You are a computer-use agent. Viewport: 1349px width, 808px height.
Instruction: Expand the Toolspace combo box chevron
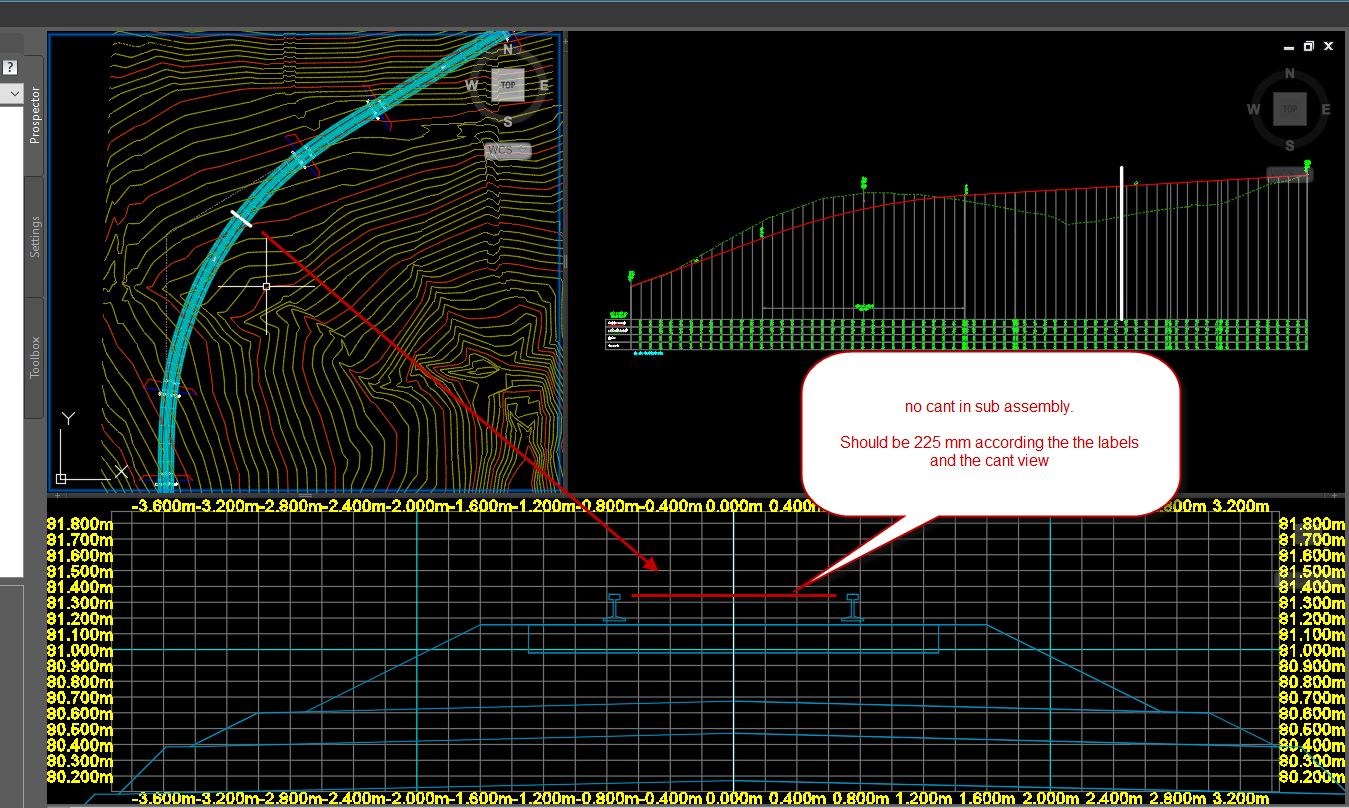pyautogui.click(x=13, y=93)
